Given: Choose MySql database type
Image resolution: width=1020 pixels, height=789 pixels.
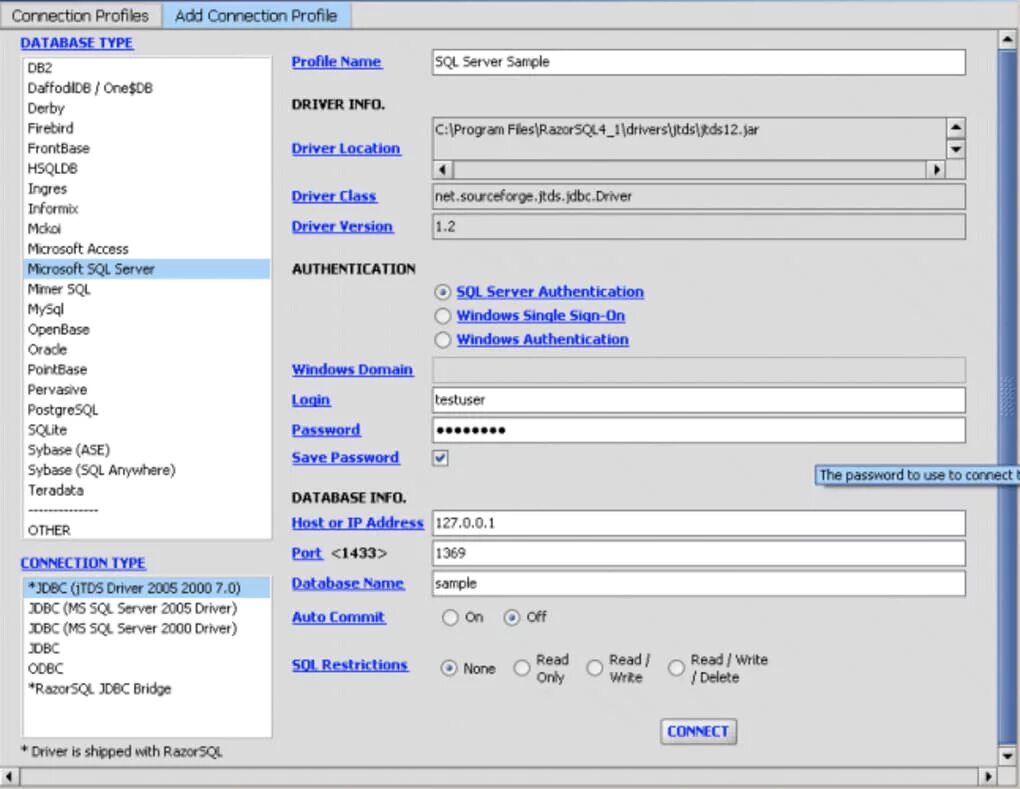Looking at the screenshot, I should [146, 310].
